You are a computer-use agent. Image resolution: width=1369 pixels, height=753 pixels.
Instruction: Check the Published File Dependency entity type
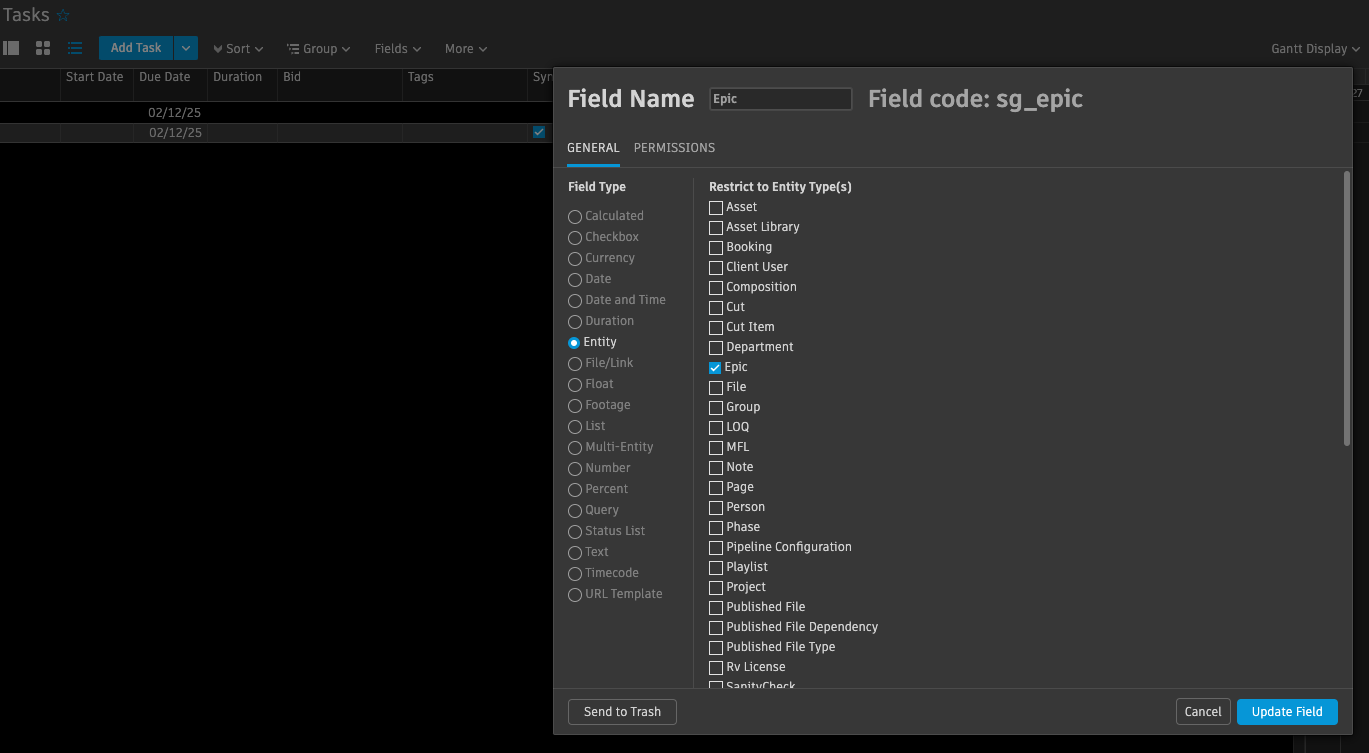(x=716, y=627)
